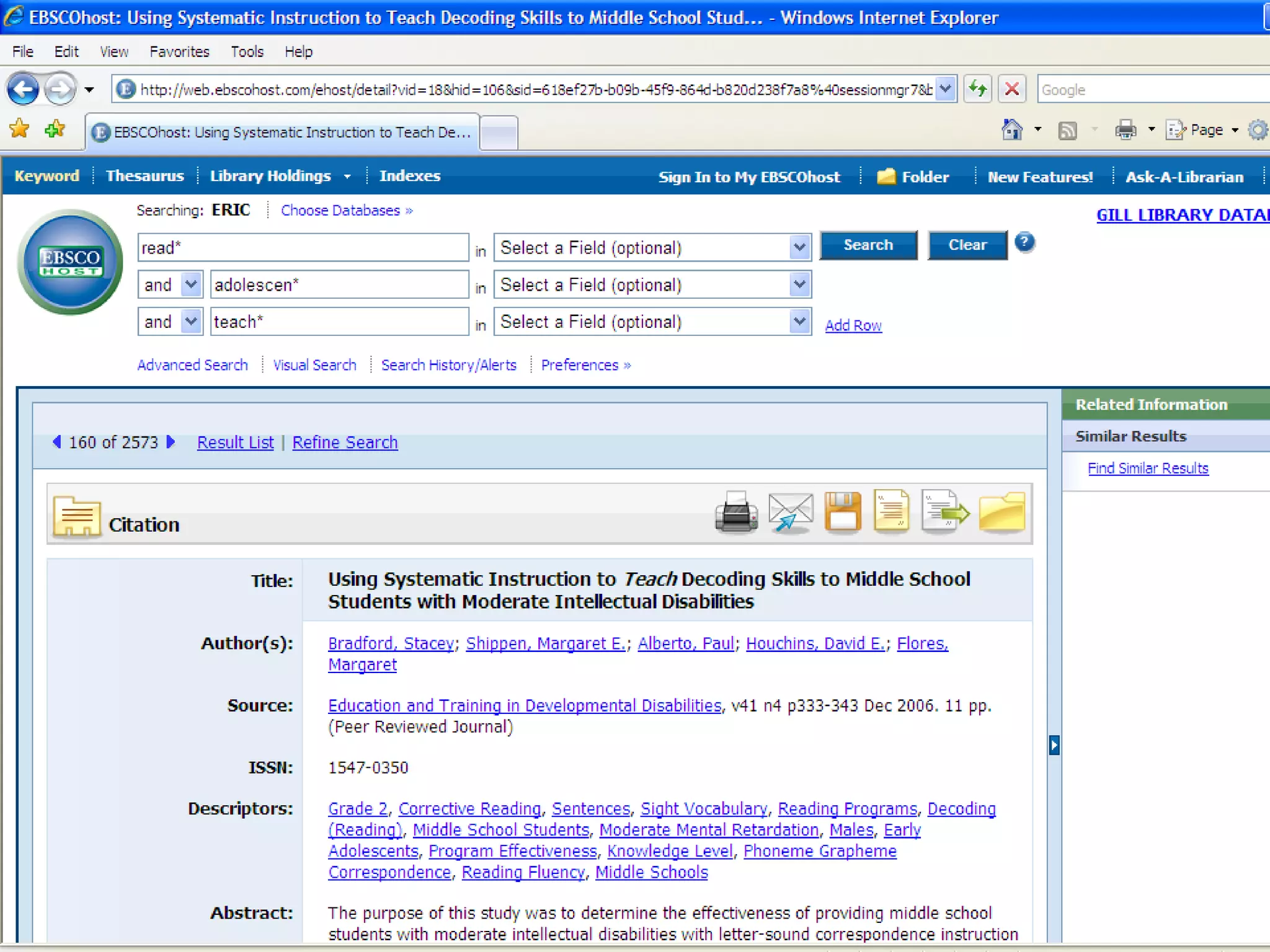Click the Print citation icon

[736, 513]
